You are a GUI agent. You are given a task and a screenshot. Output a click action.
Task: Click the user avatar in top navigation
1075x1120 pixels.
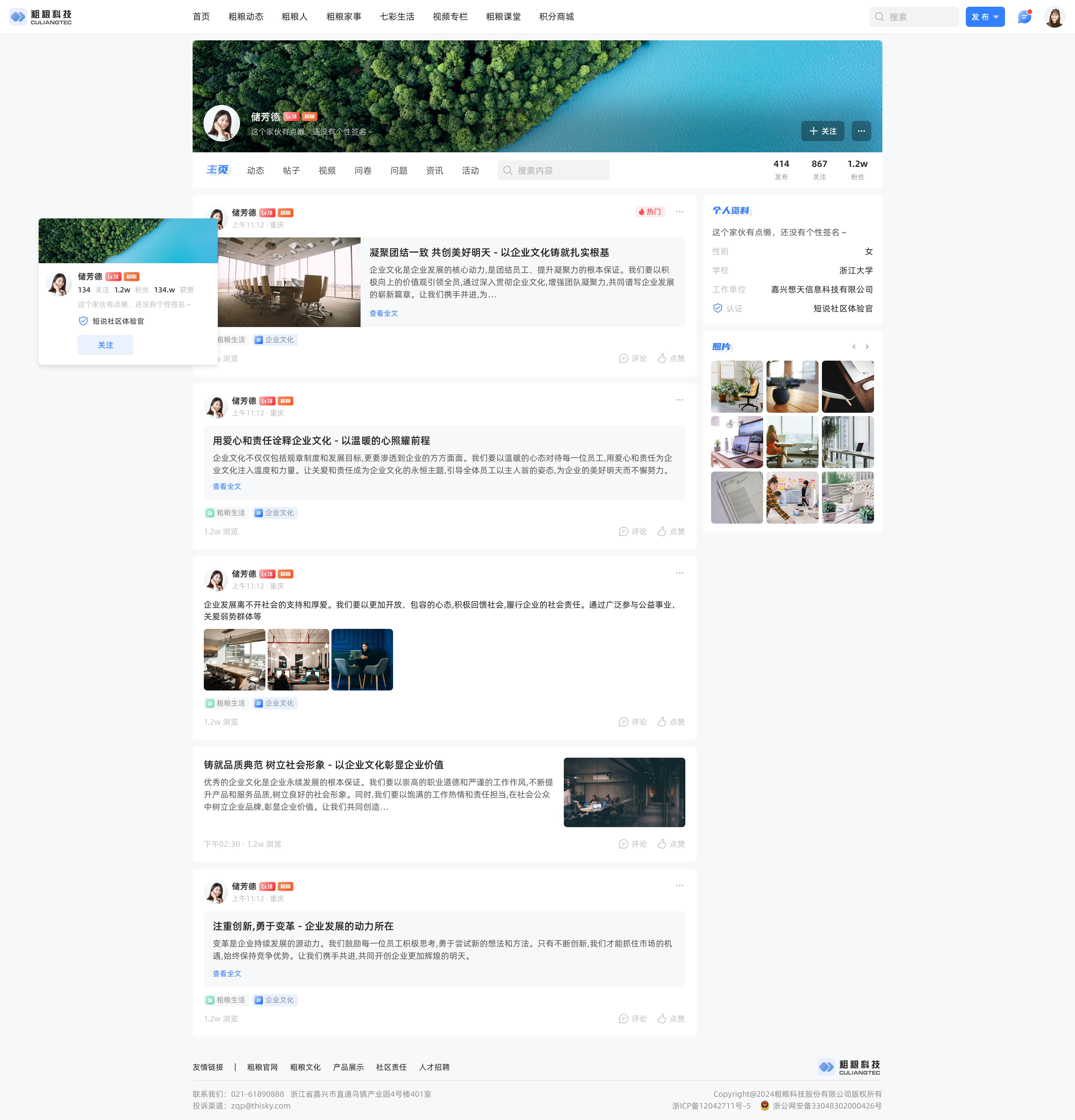pos(1055,17)
